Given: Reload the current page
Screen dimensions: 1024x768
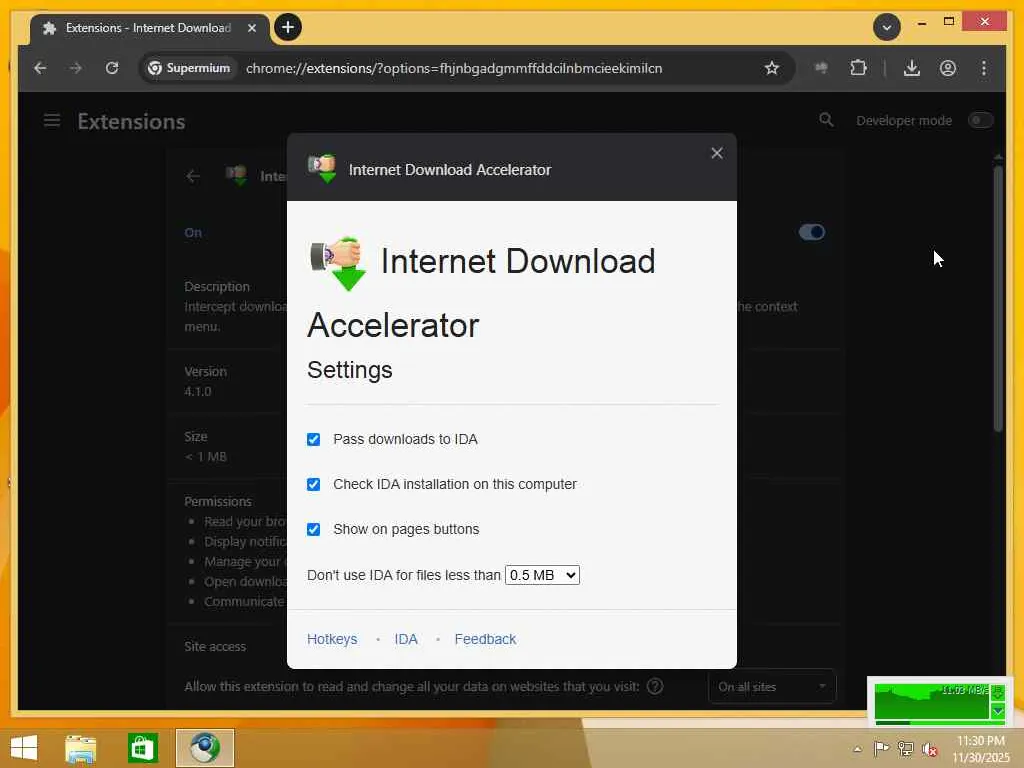Looking at the screenshot, I should click(x=112, y=68).
